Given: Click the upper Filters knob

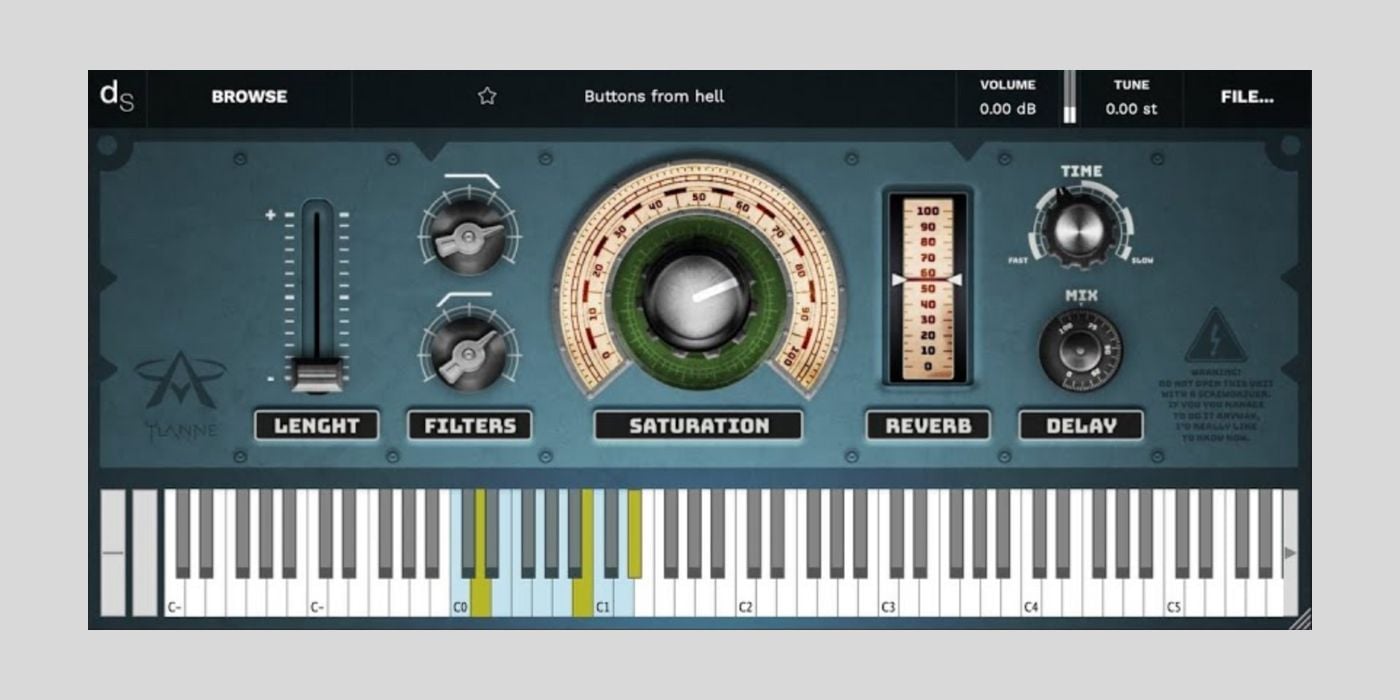Looking at the screenshot, I should [x=468, y=235].
